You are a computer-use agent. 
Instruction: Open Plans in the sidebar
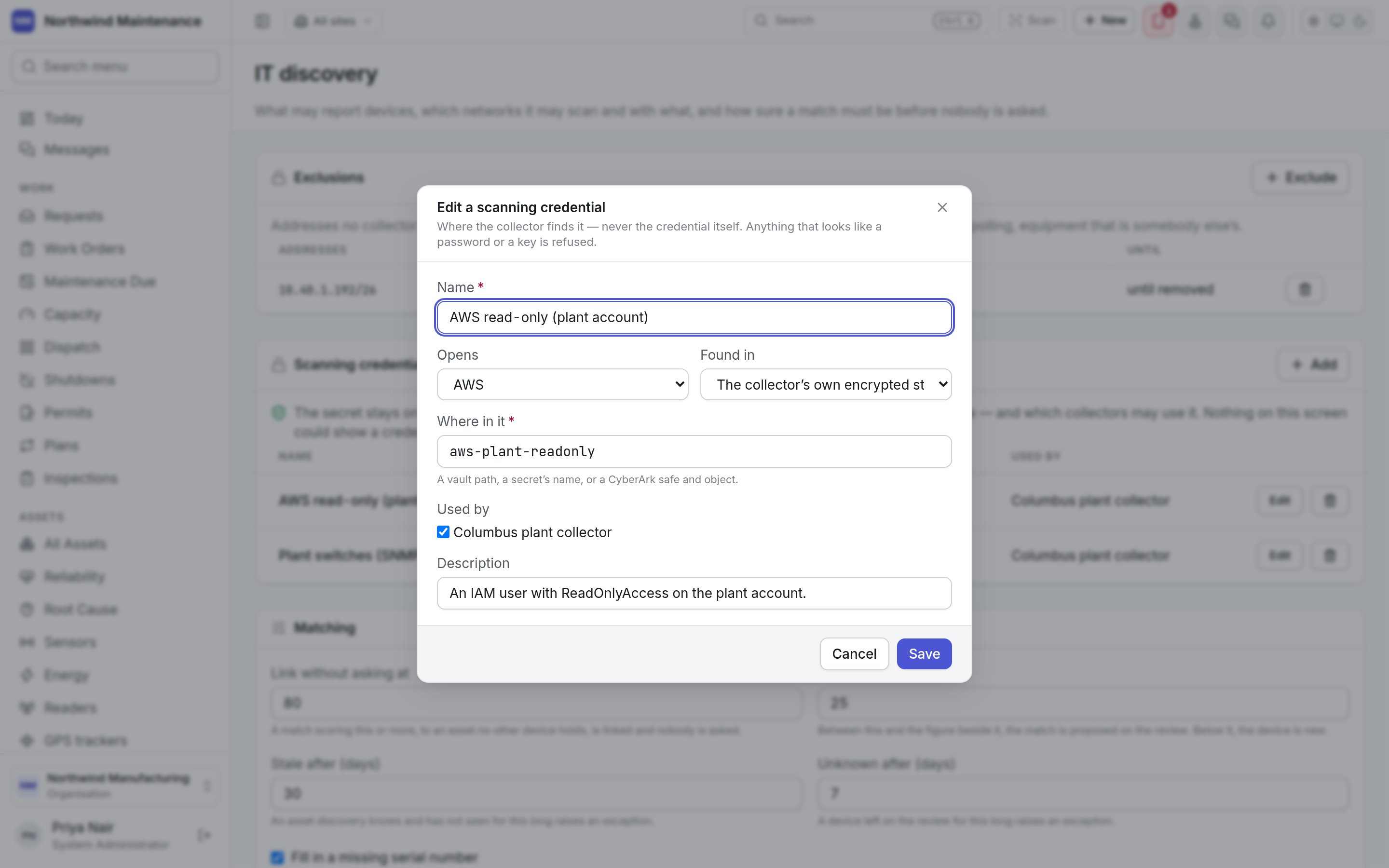tap(115, 446)
